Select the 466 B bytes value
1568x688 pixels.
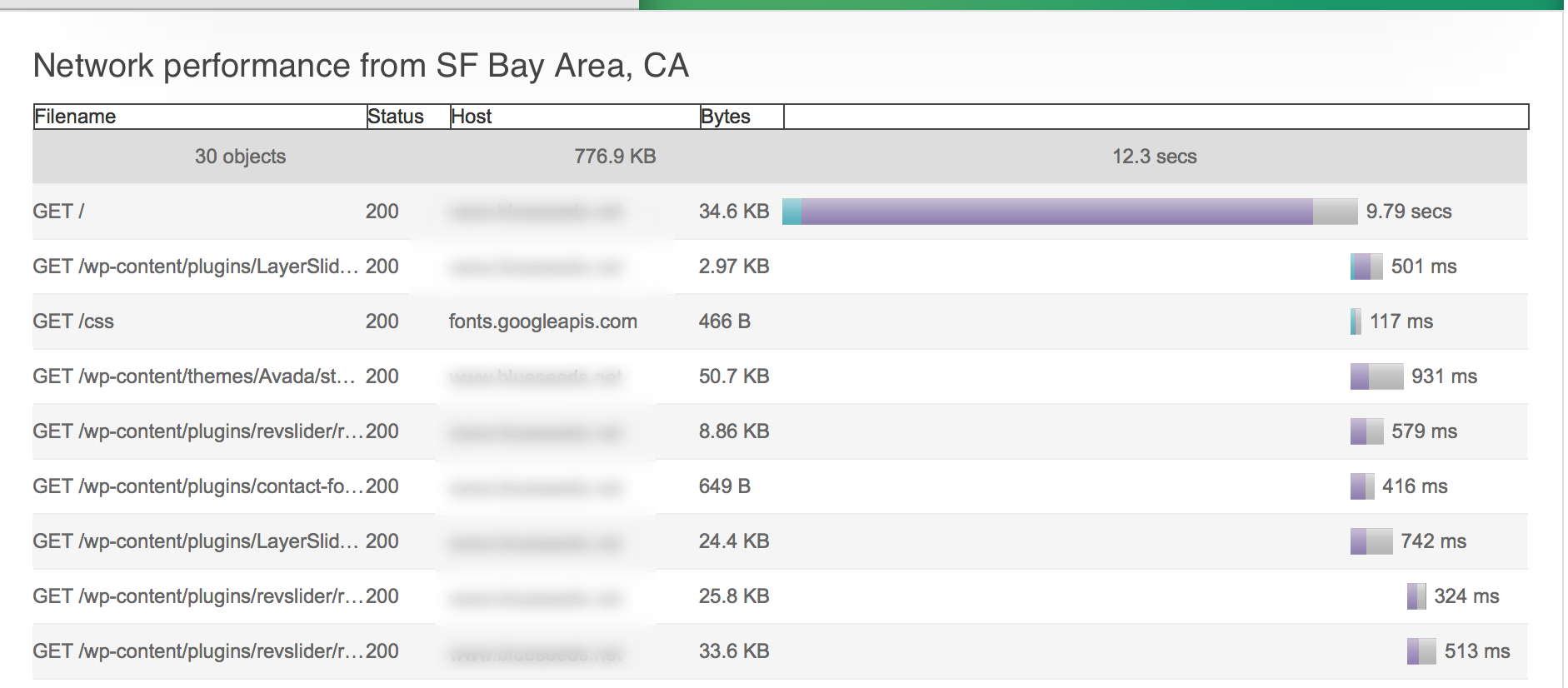(725, 322)
